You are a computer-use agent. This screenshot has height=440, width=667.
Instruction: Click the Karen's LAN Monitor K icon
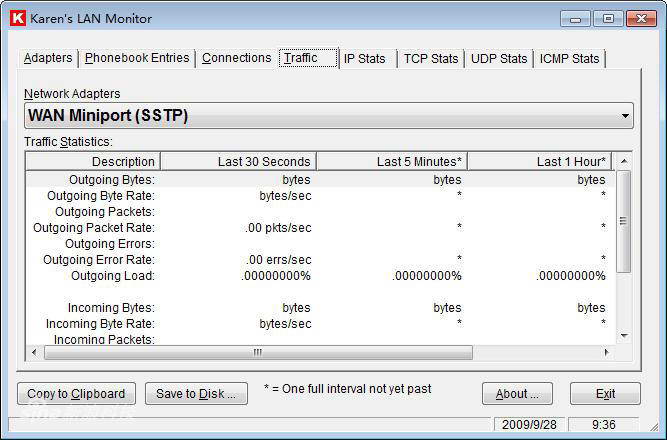pyautogui.click(x=18, y=19)
